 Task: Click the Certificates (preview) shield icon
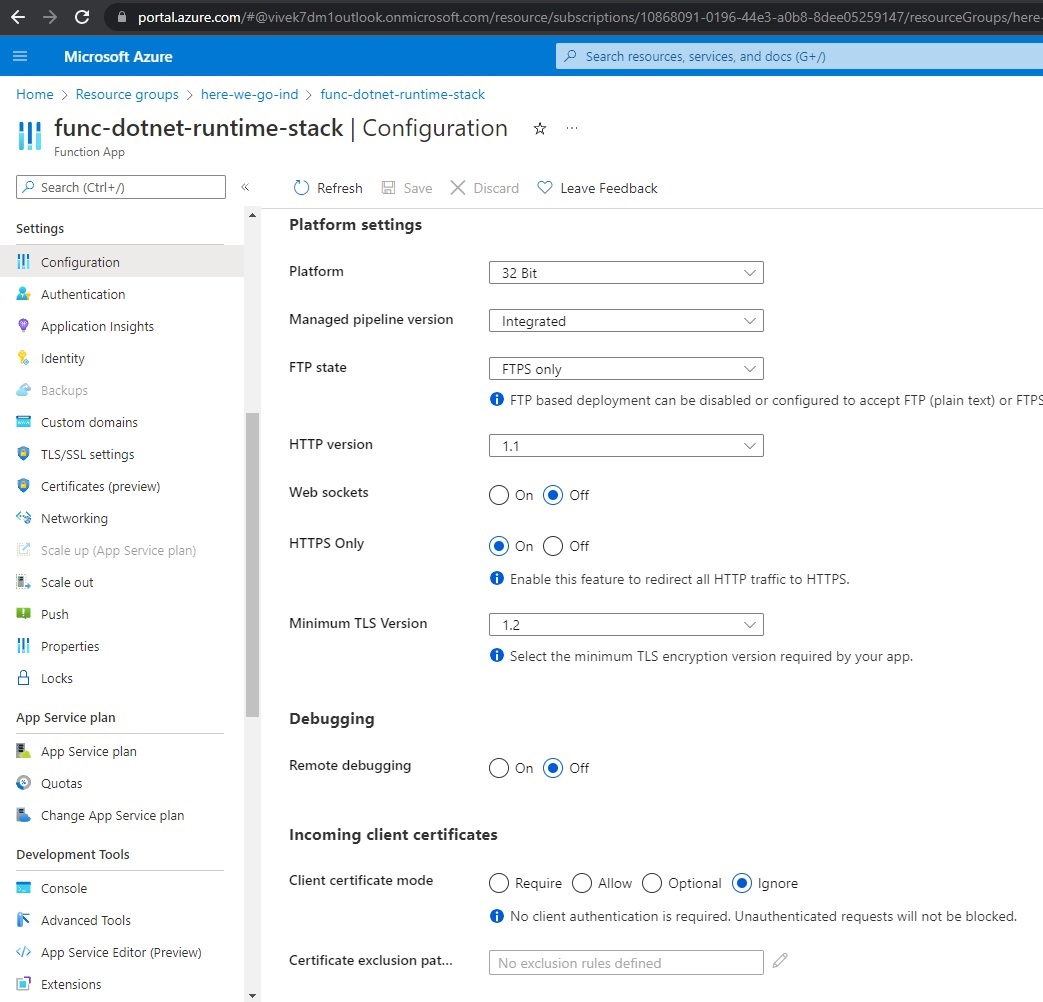23,485
